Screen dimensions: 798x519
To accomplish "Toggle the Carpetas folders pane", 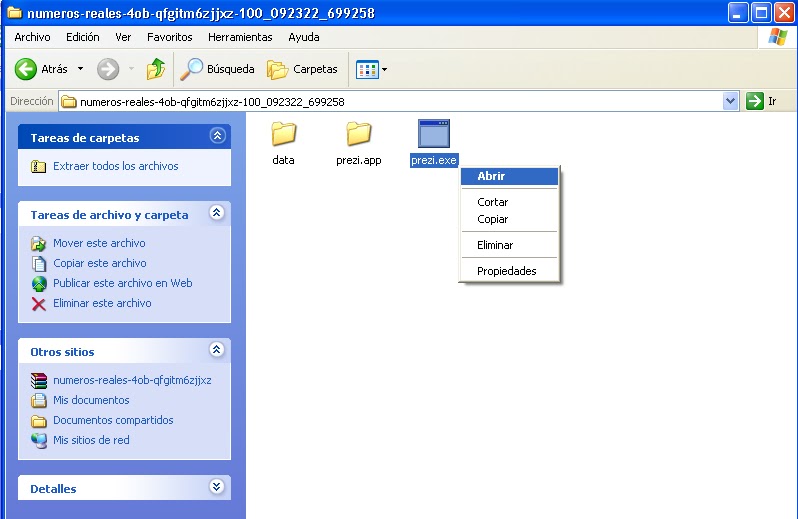I will point(302,69).
